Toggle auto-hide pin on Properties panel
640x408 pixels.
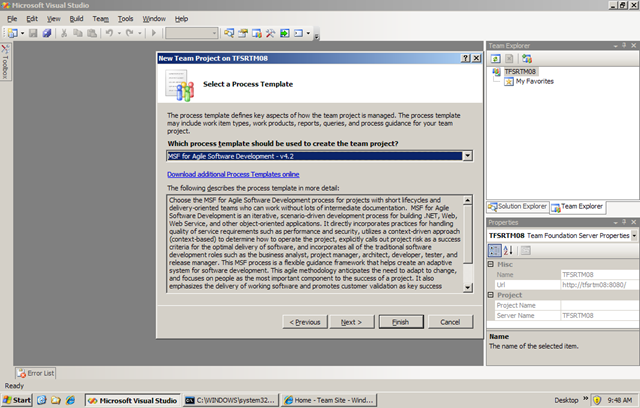624,222
